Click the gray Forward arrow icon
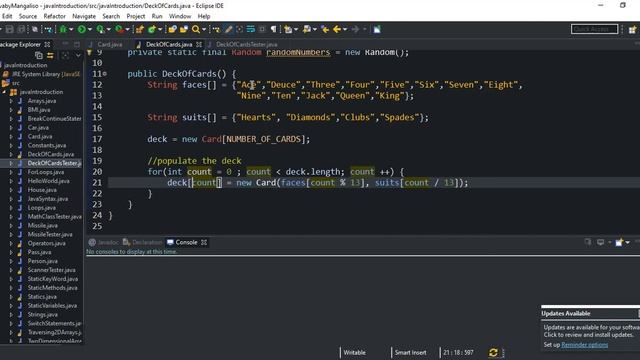This screenshot has height=360, width=640. pyautogui.click(x=356, y=29)
